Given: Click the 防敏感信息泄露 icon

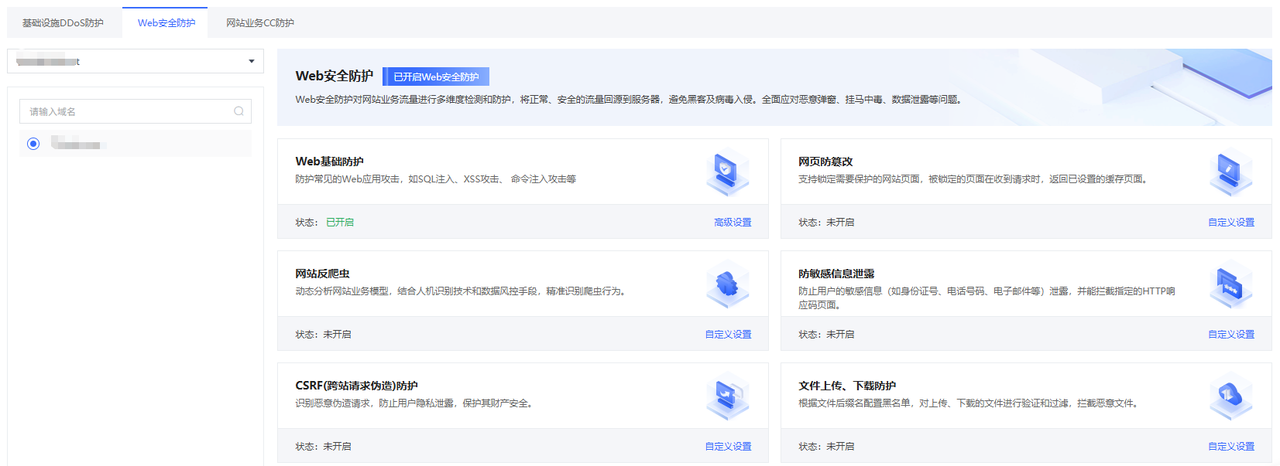Looking at the screenshot, I should (1229, 286).
